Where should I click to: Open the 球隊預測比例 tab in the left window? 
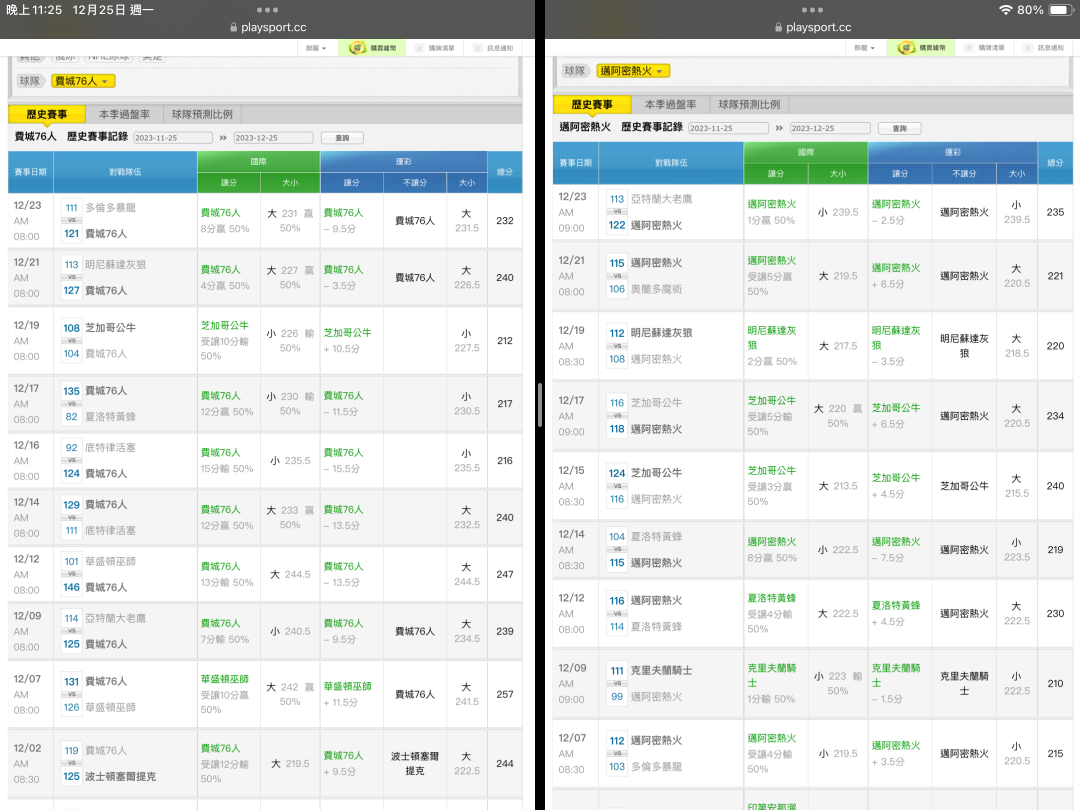point(202,114)
